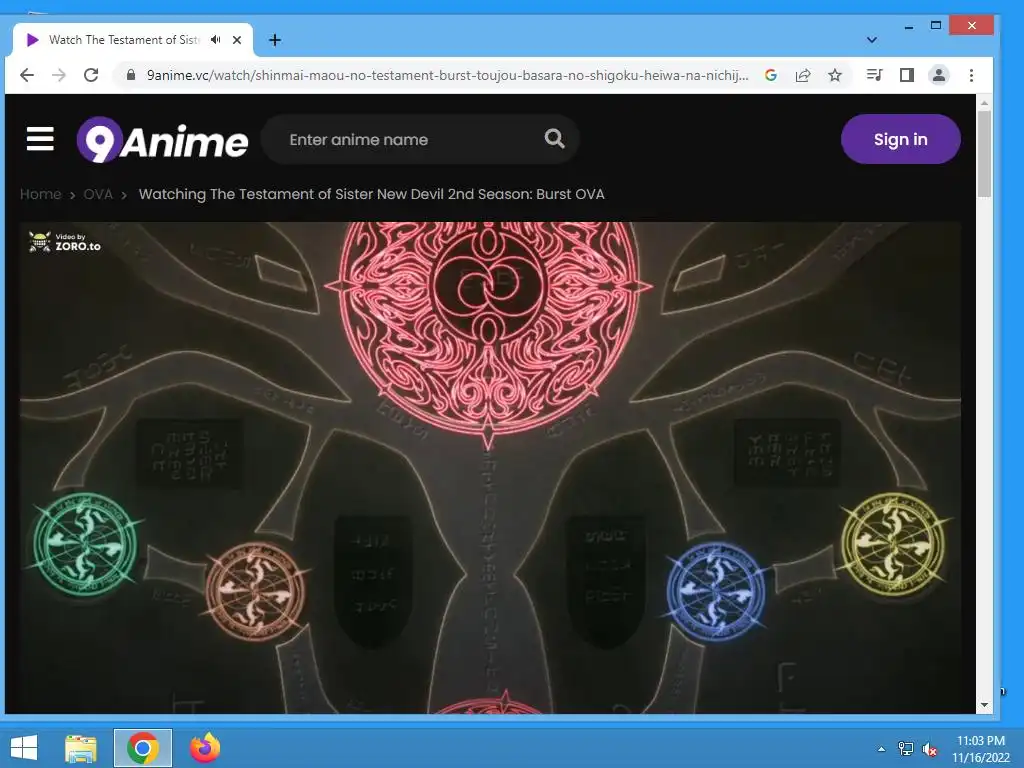The height and width of the screenshot is (768, 1024).
Task: Click the network tray icon
Action: coord(906,749)
